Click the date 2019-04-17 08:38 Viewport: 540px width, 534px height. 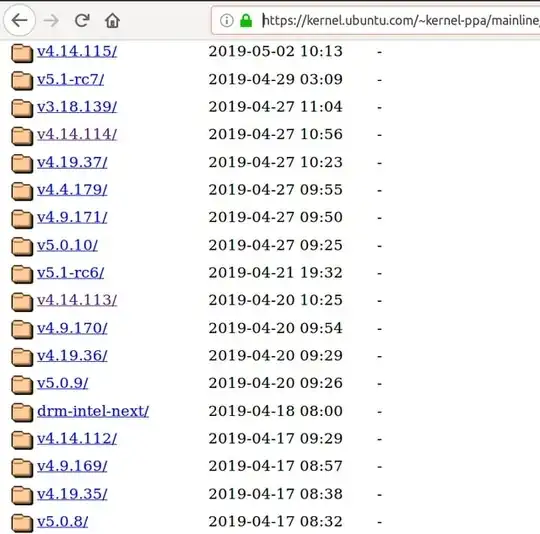(276, 494)
